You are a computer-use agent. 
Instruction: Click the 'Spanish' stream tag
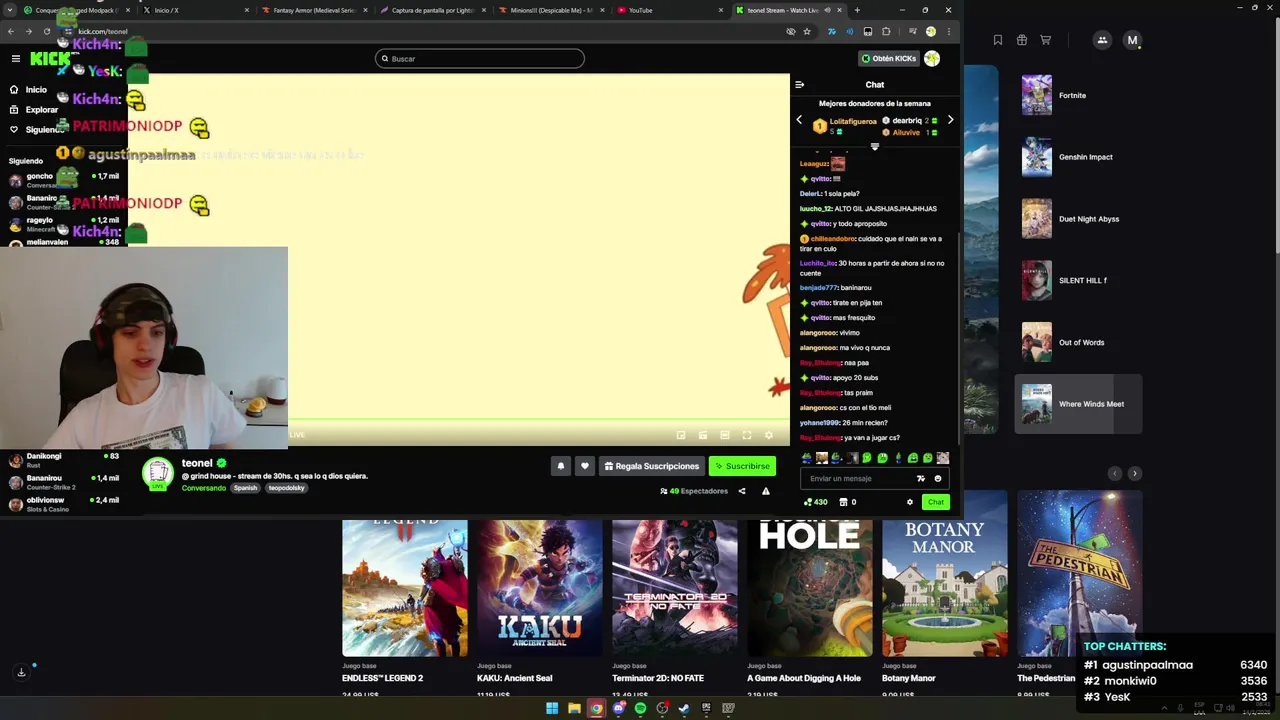(x=246, y=488)
